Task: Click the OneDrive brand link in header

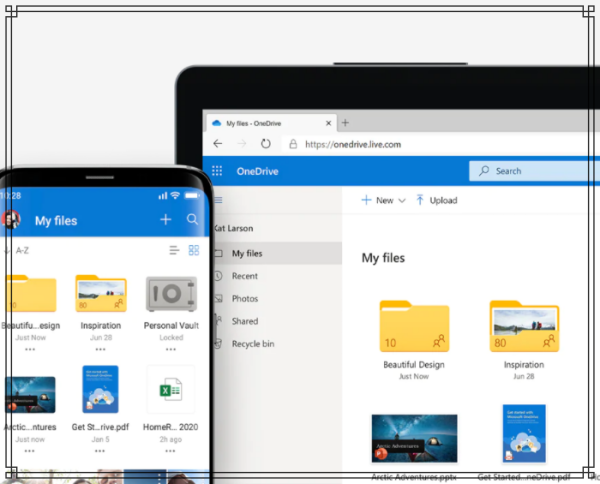Action: [257, 171]
